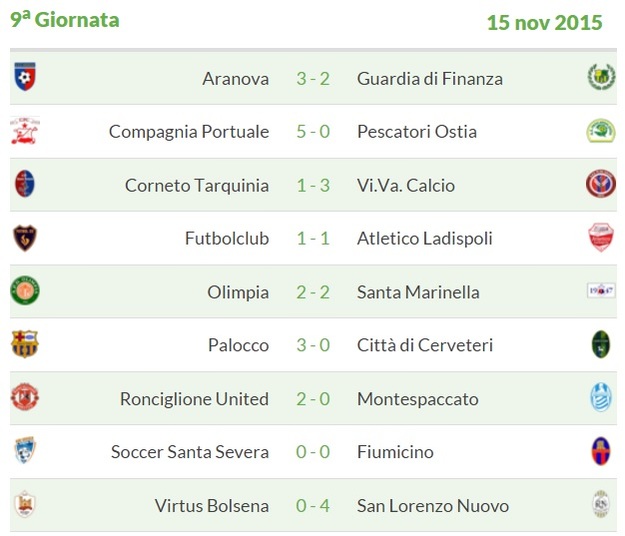Click the 15 nov 2015 date label
This screenshot has width=625, height=536.
(x=544, y=22)
